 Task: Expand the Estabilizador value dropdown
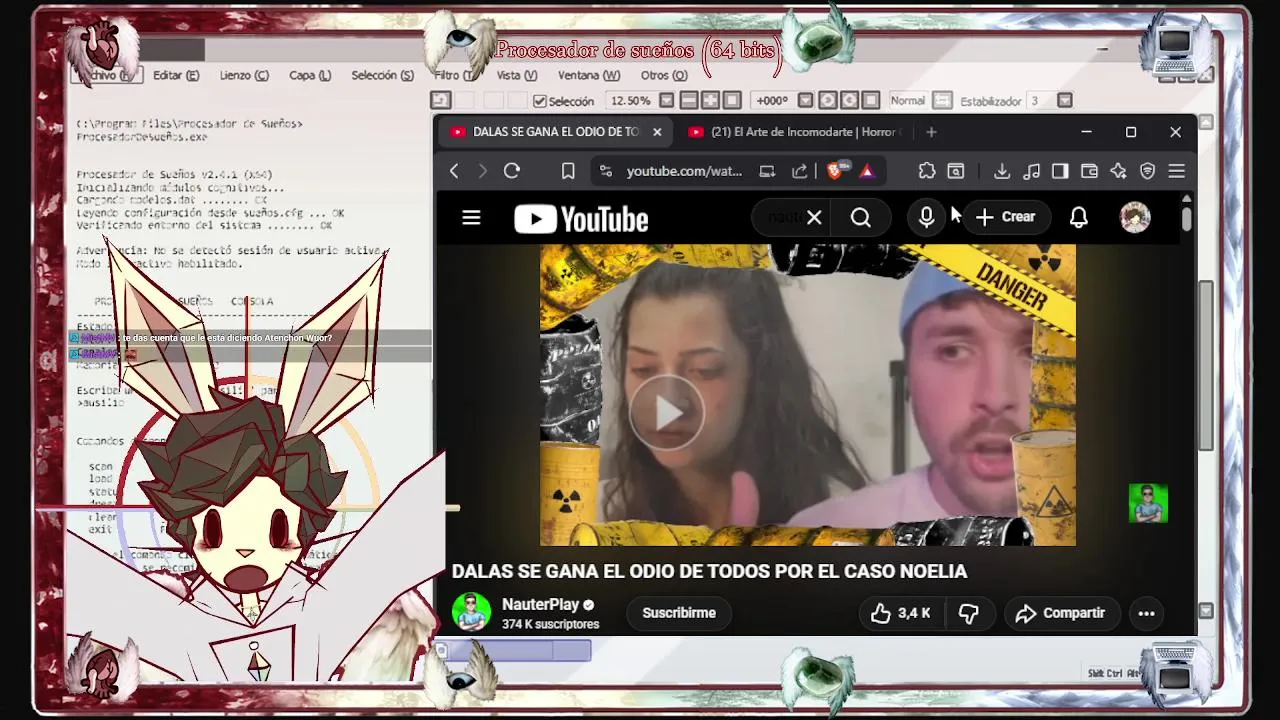tap(1065, 101)
